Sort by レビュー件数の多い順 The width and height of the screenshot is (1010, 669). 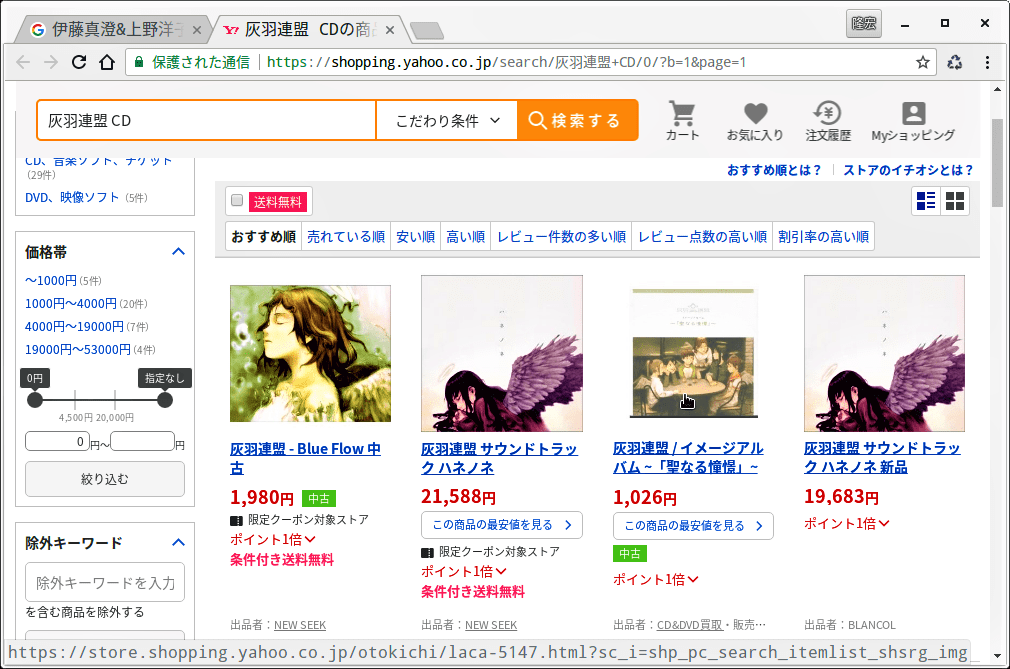tap(562, 237)
